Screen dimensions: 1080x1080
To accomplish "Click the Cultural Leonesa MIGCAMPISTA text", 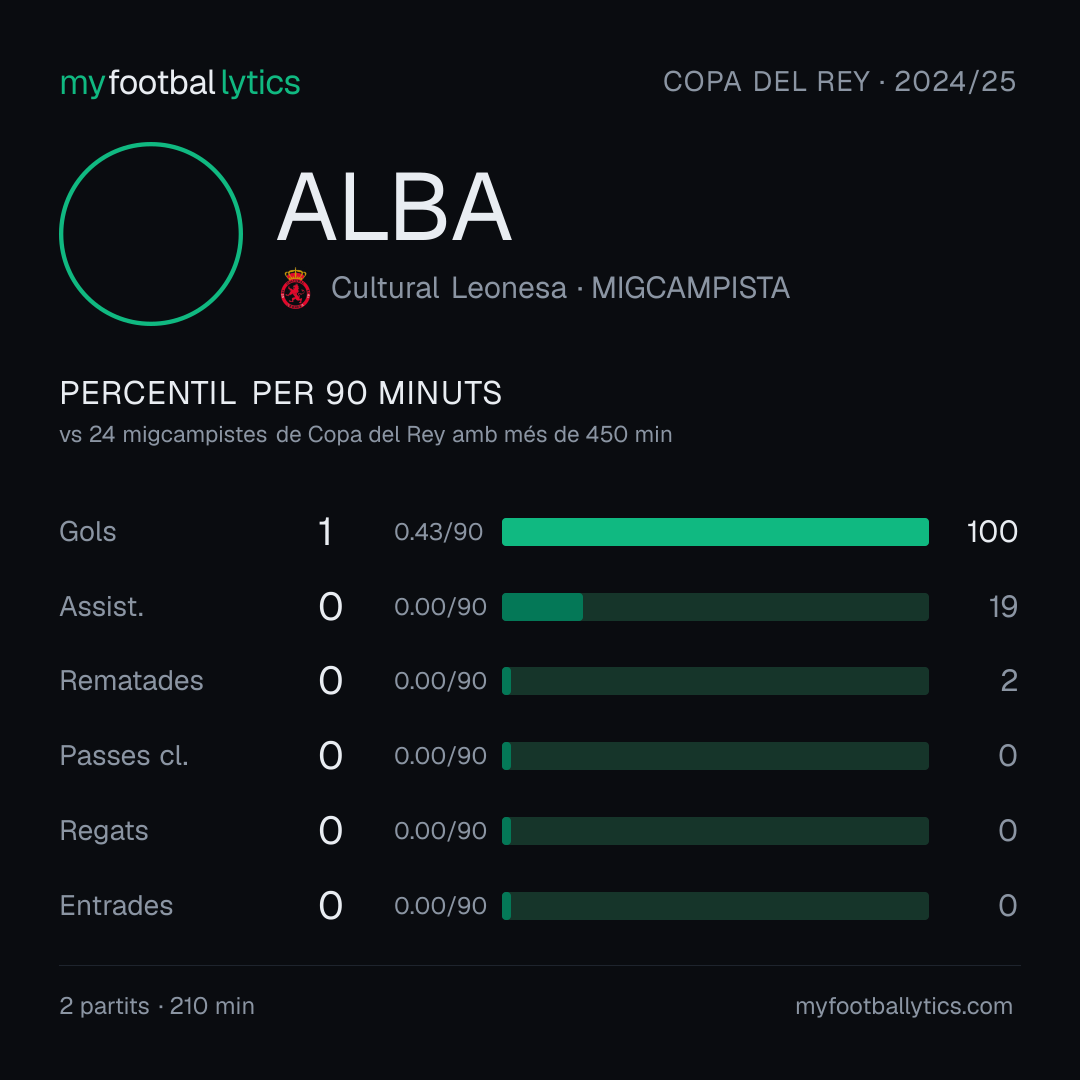I will tap(560, 288).
